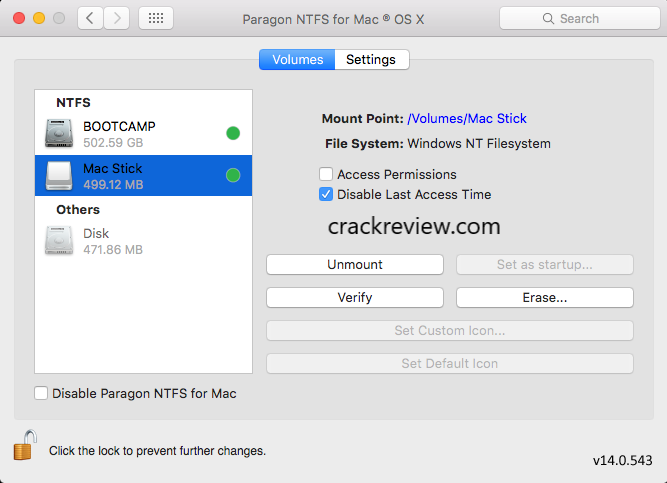Click the Disk drive icon under Others

[59, 240]
